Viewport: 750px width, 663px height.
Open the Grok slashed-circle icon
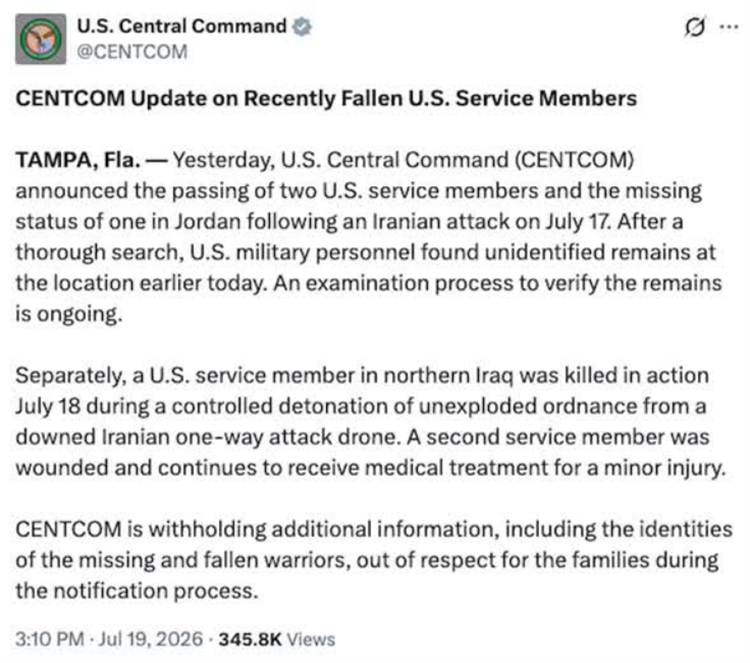coord(695,27)
